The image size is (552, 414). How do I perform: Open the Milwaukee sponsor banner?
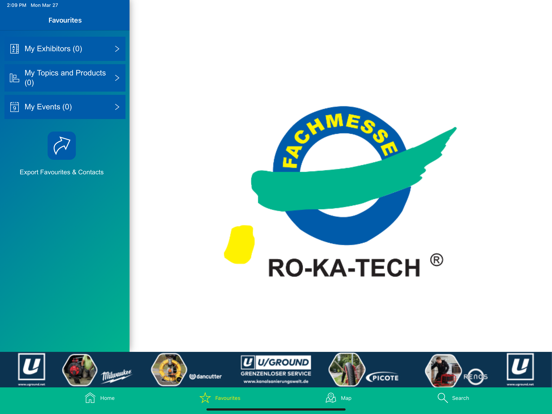[97, 370]
